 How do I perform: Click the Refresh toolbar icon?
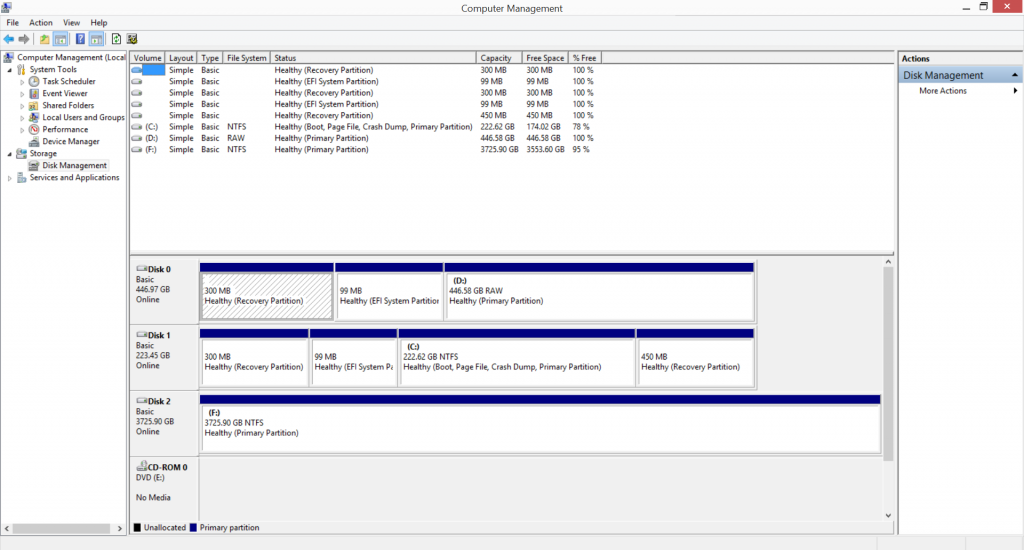pyautogui.click(x=116, y=39)
